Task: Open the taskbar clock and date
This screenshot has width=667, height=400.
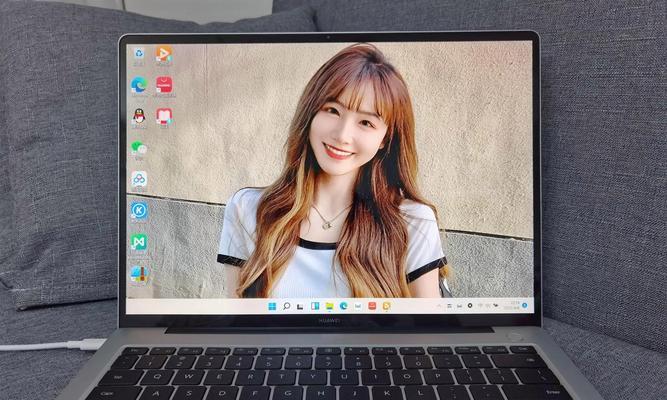Action: click(x=512, y=306)
